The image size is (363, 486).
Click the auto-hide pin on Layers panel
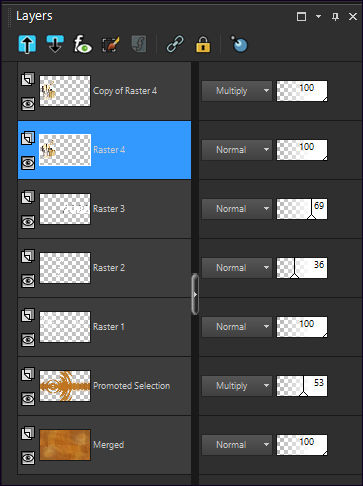pos(335,16)
